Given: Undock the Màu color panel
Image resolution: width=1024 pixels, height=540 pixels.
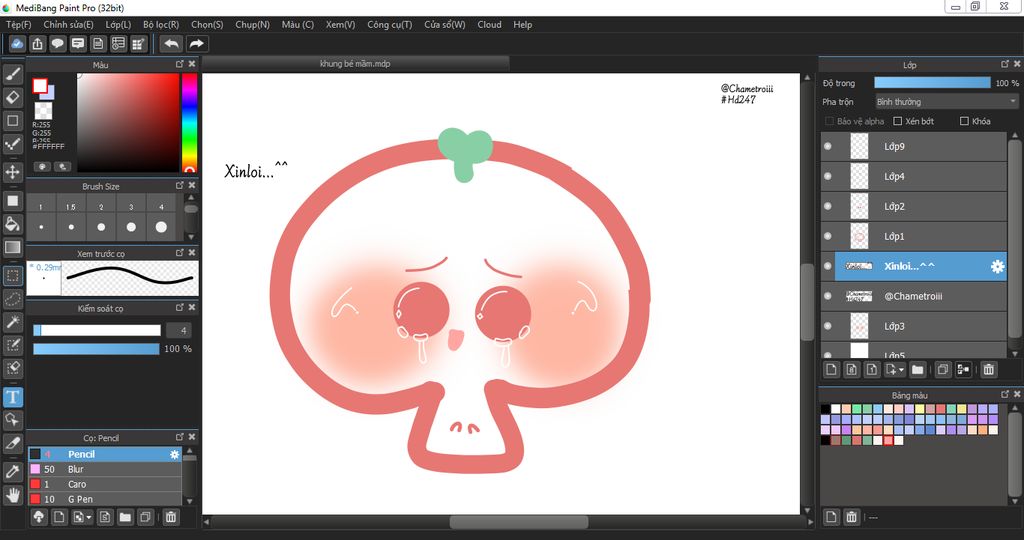Looking at the screenshot, I should [180, 64].
